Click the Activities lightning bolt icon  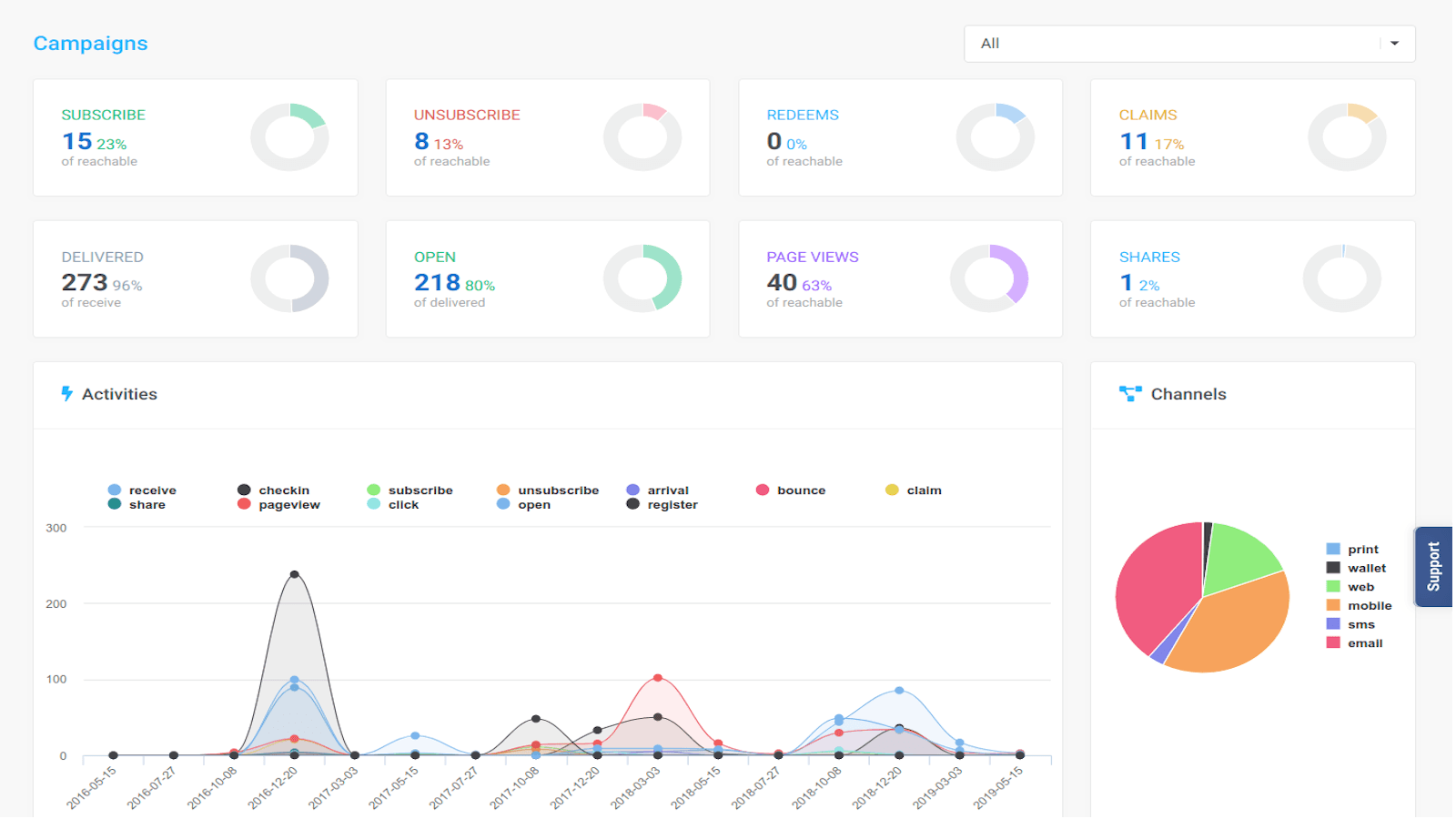tap(66, 394)
